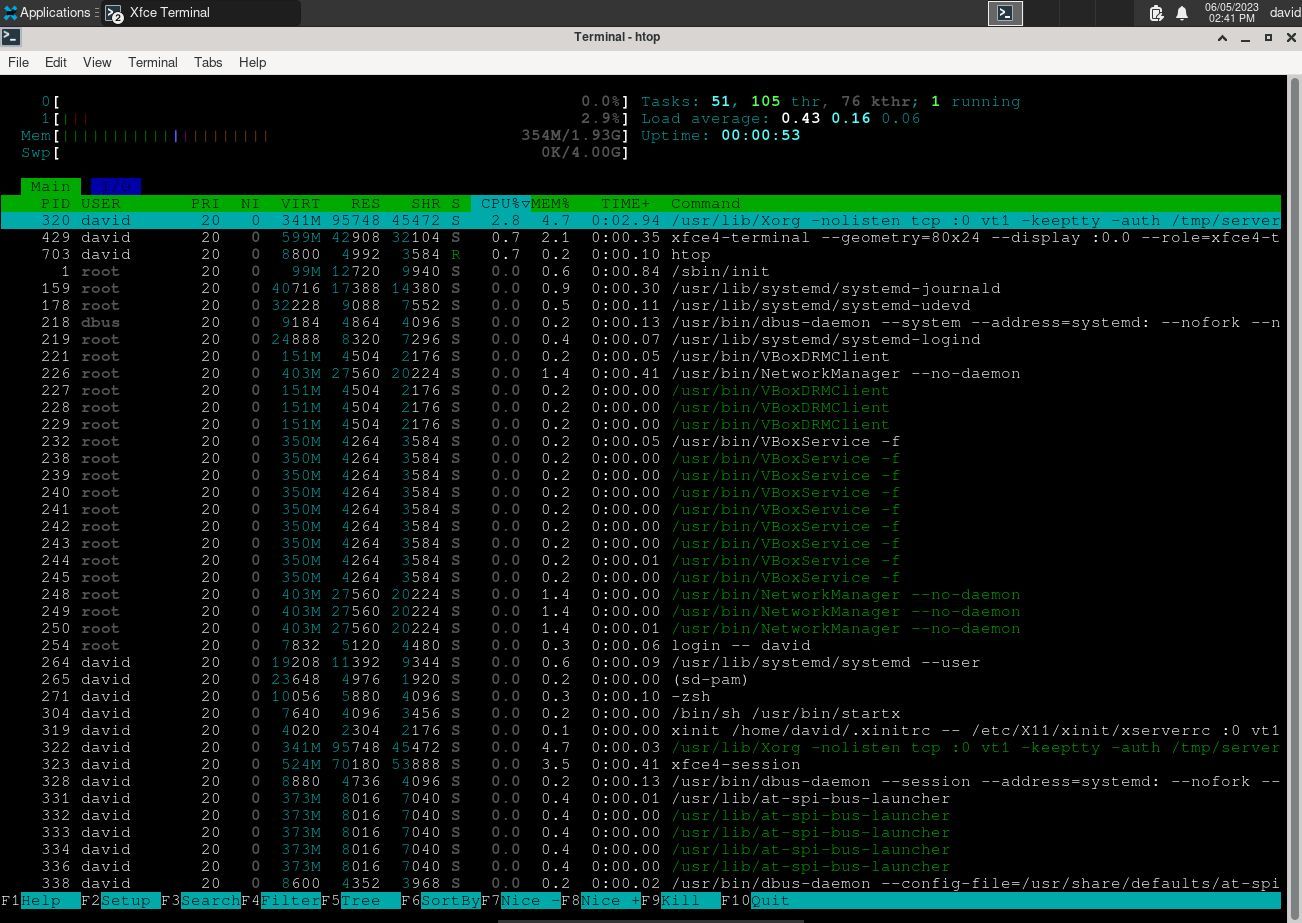Select the /bin/sh startx process row
Screen dimensions: 1302x923
coord(640,713)
